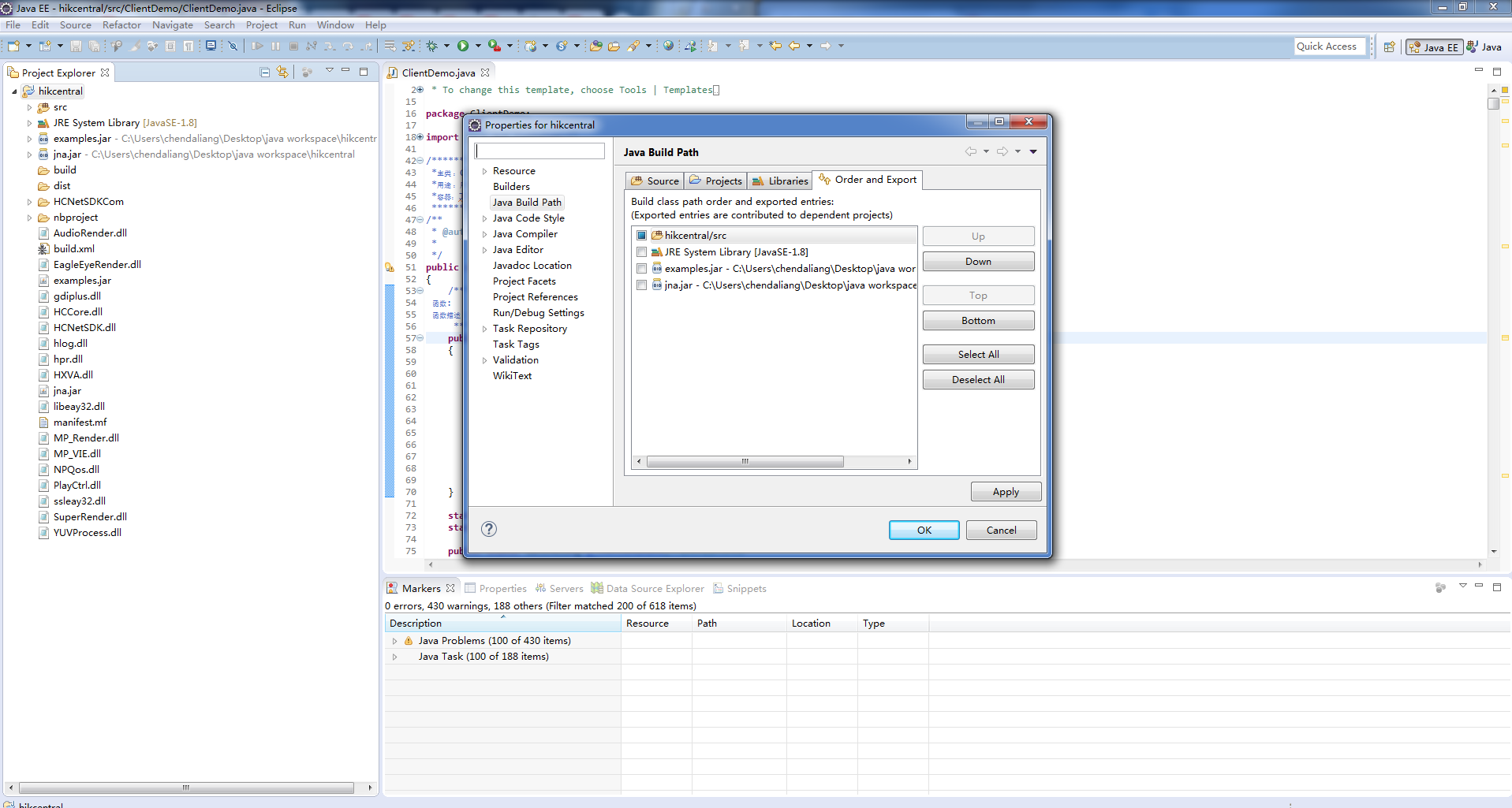The width and height of the screenshot is (1512, 808).
Task: Toggle export checkbox for JRE System Library
Action: (x=641, y=252)
